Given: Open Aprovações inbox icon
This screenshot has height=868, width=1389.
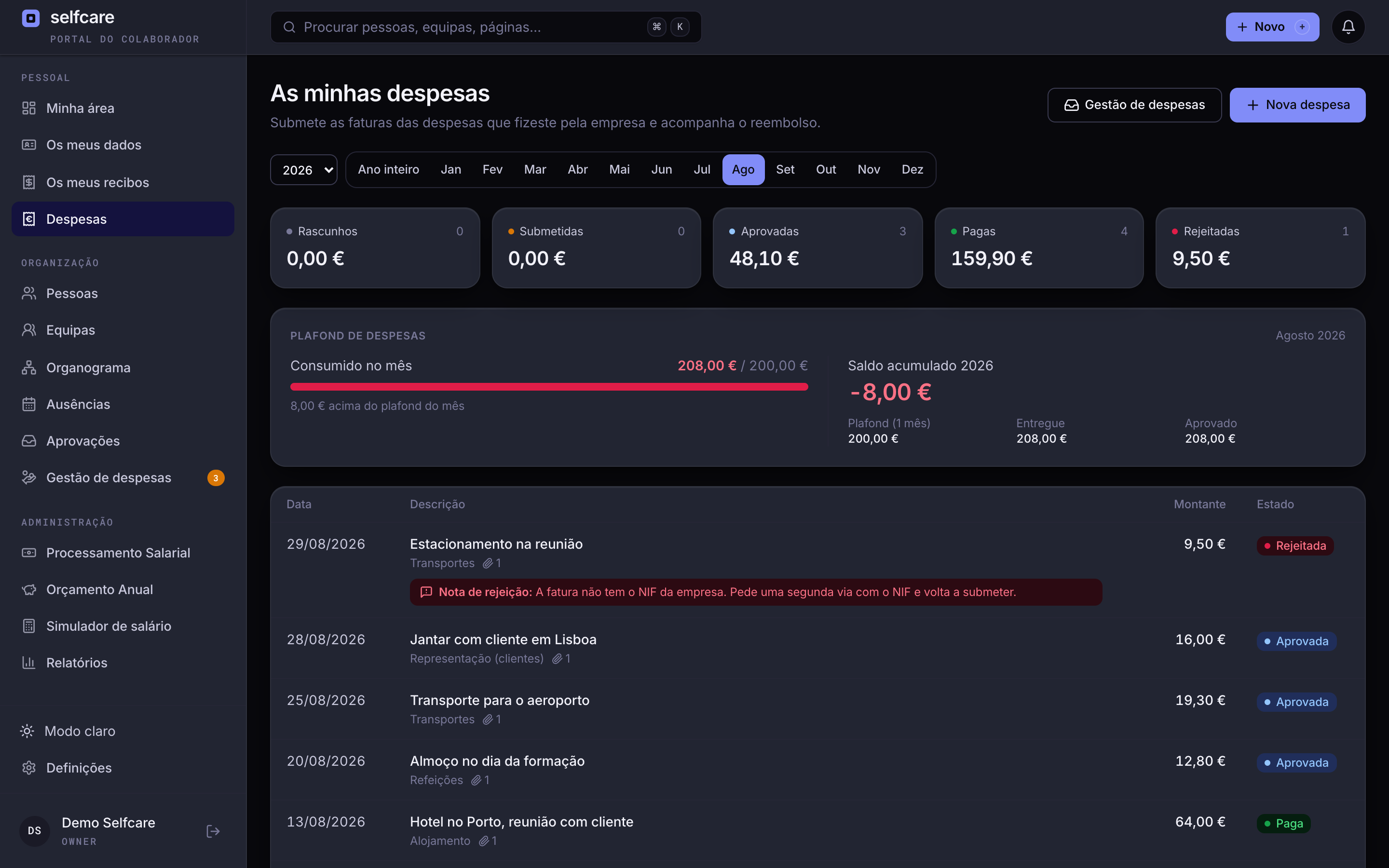Looking at the screenshot, I should 29,441.
